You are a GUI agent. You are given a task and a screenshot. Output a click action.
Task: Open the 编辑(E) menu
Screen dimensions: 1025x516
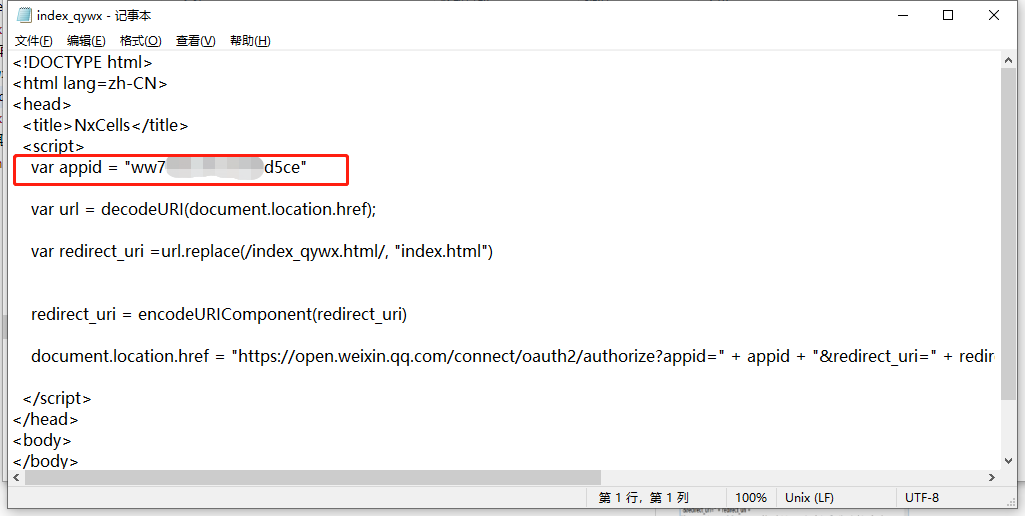pos(86,41)
